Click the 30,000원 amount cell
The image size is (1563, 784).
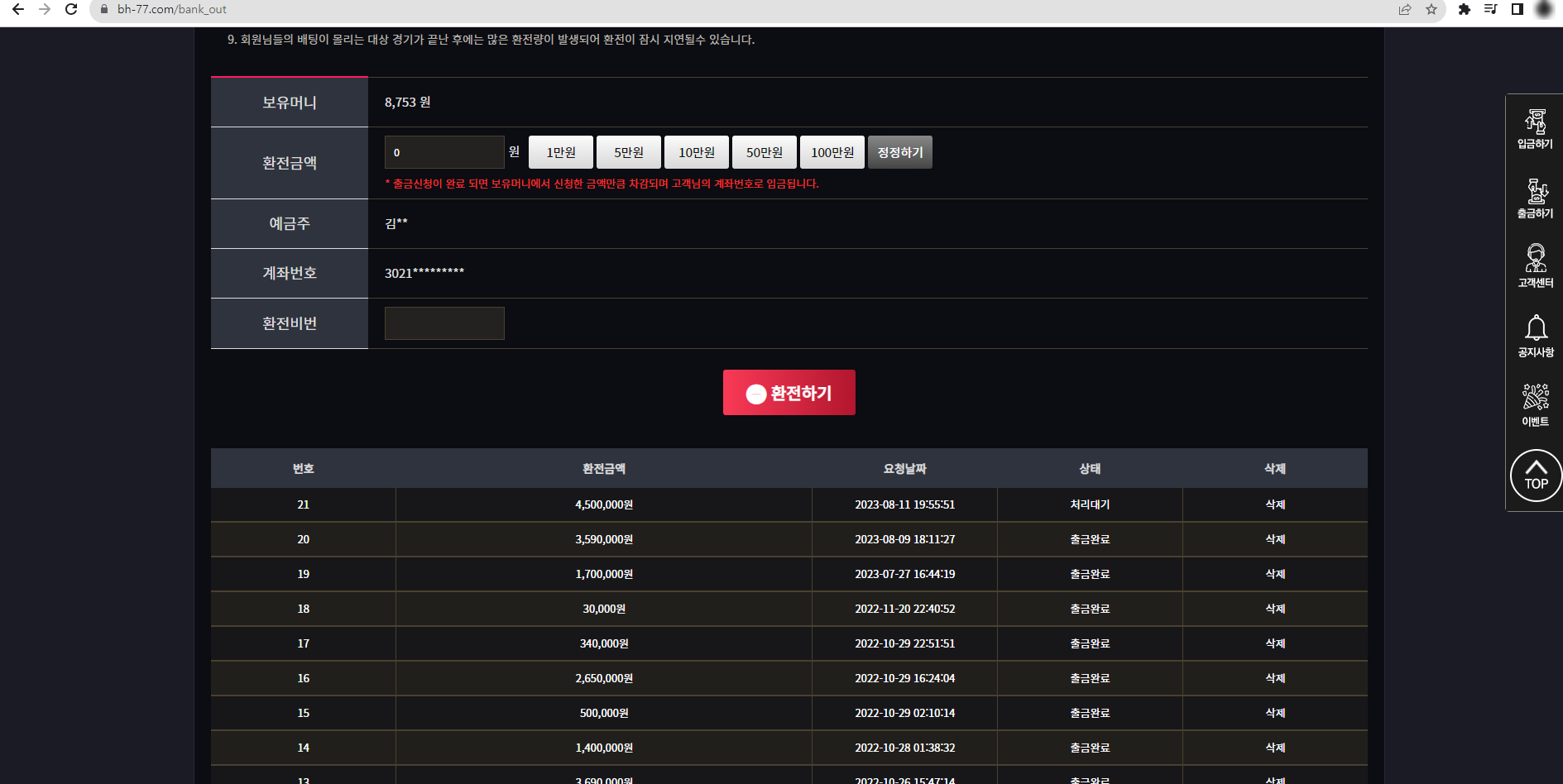604,609
